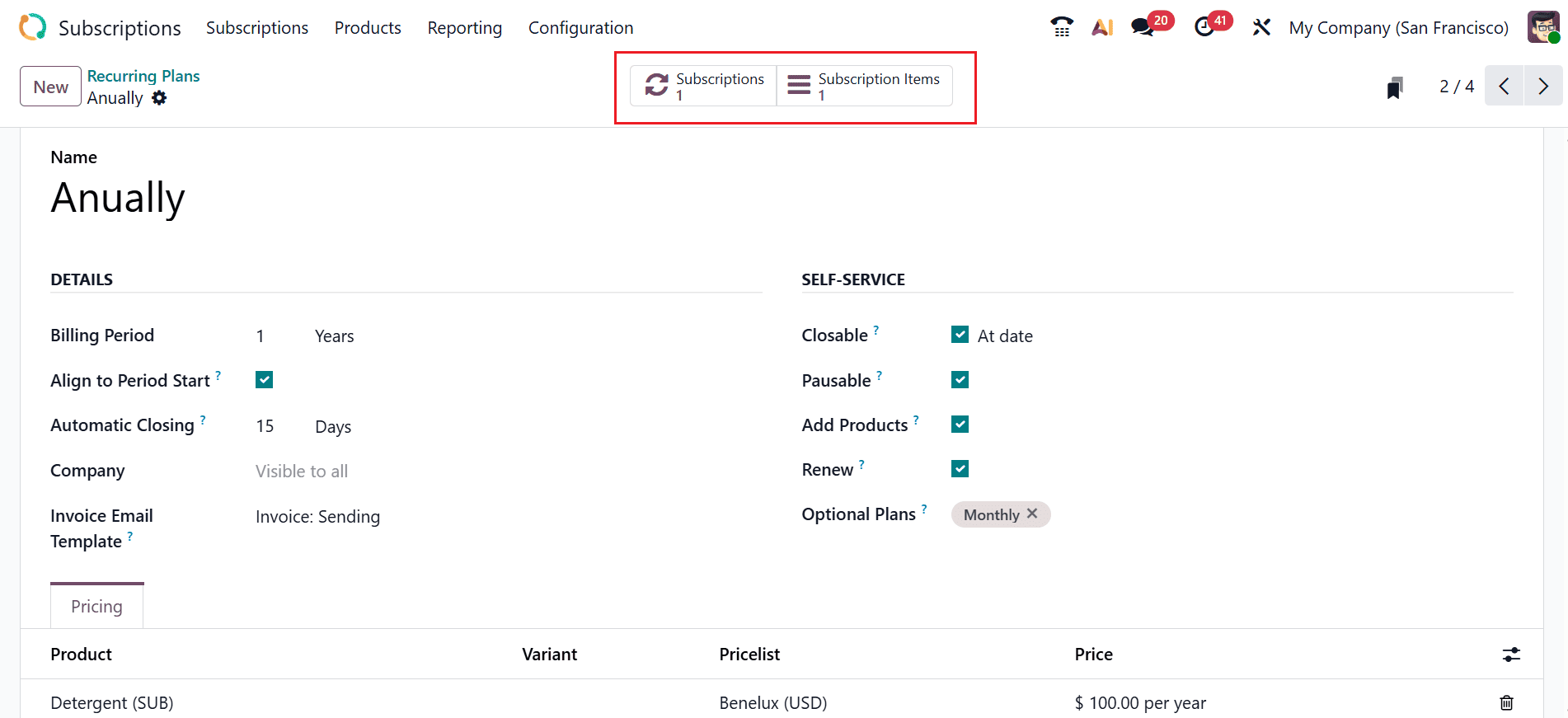Go back to Recurring Plans breadcrumb
The width and height of the screenshot is (1568, 718).
[x=143, y=76]
